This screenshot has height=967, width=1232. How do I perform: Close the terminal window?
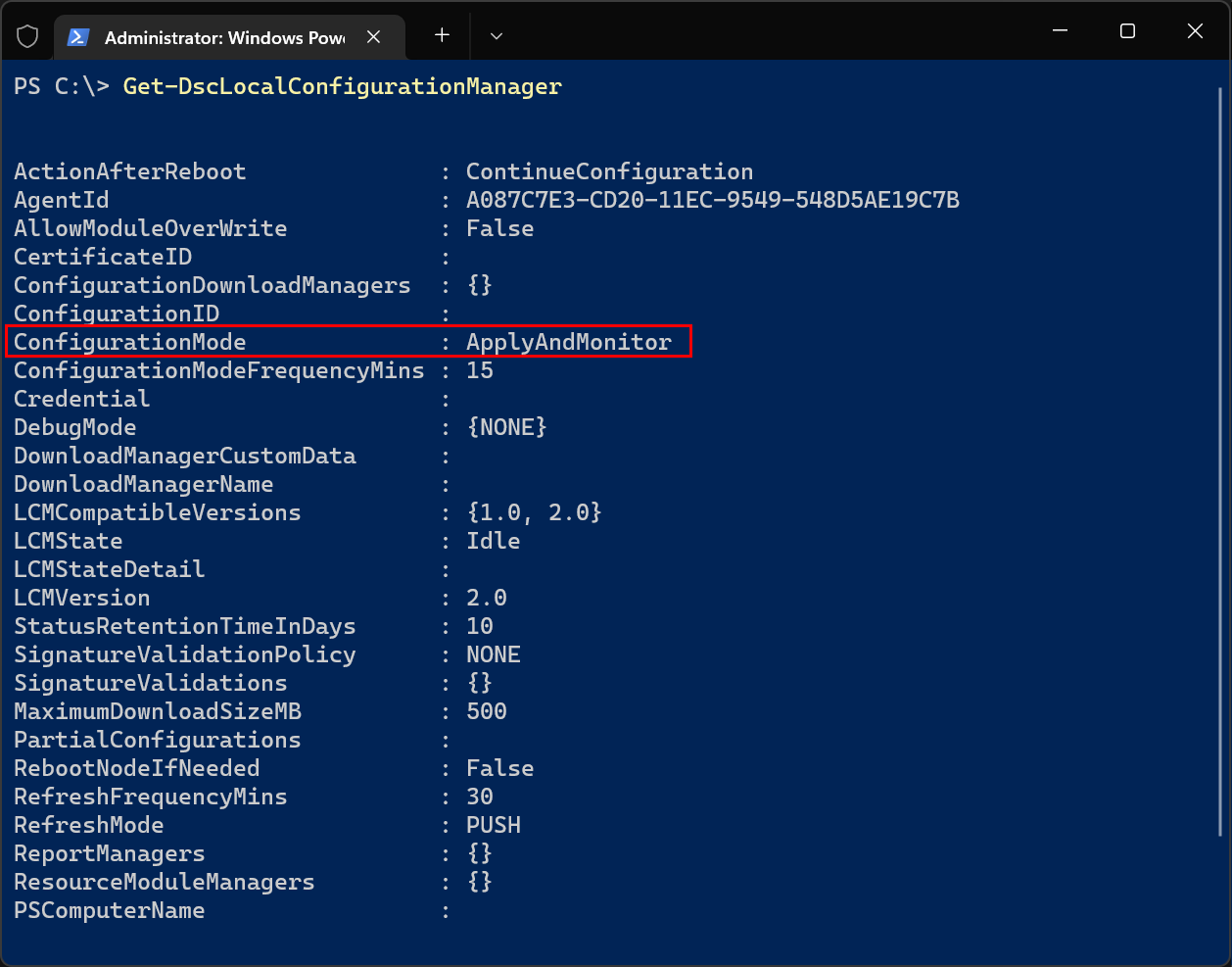click(x=1195, y=31)
